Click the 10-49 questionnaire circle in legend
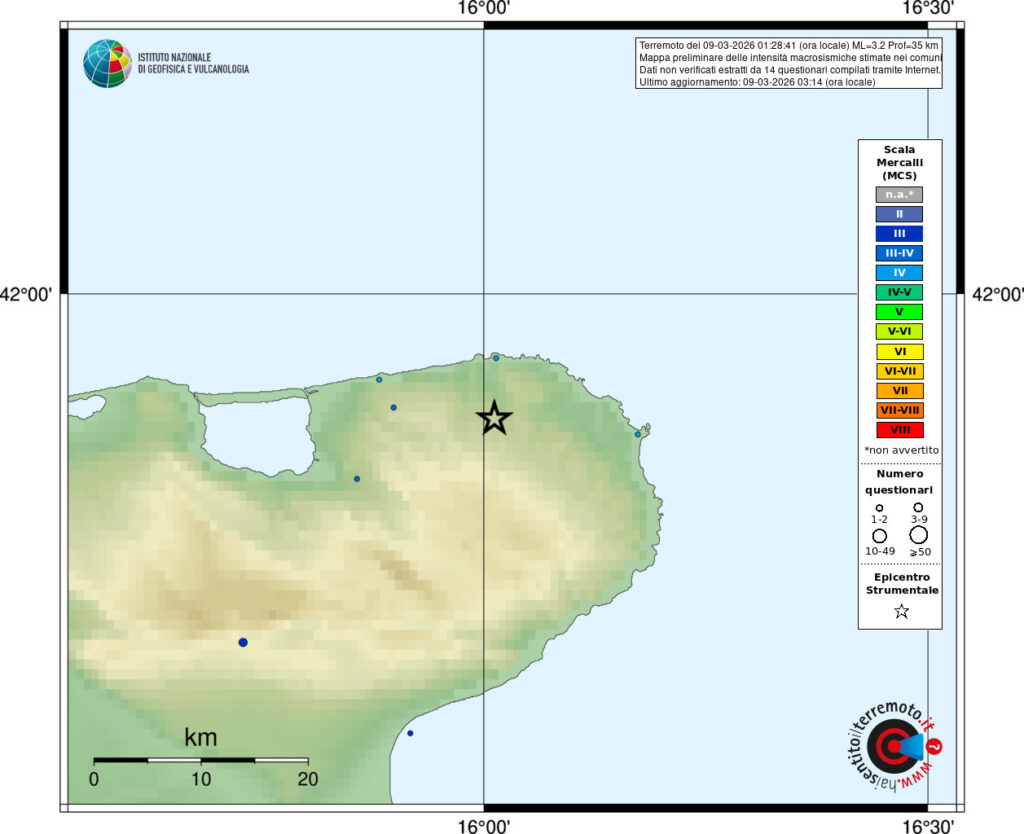 click(880, 536)
